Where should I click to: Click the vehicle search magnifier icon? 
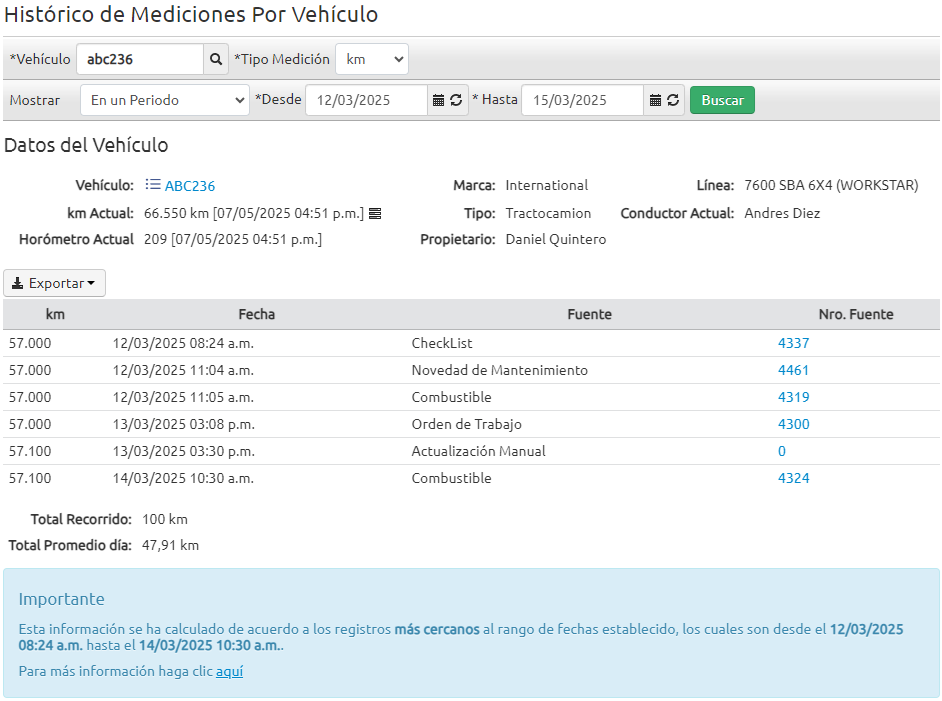coord(216,59)
